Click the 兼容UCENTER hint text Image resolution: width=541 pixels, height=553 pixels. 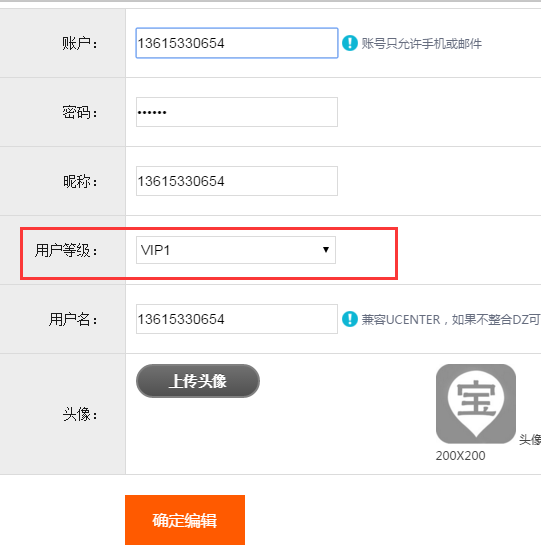click(x=451, y=320)
